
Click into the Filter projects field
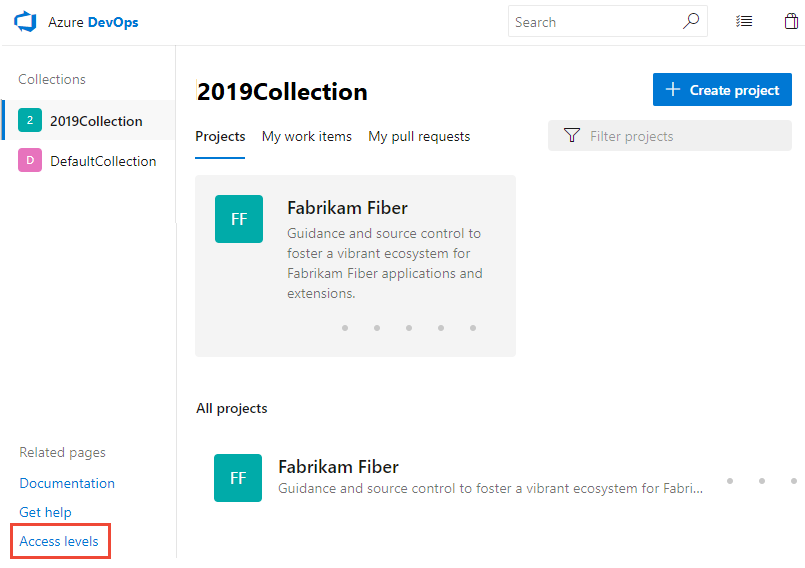[680, 136]
